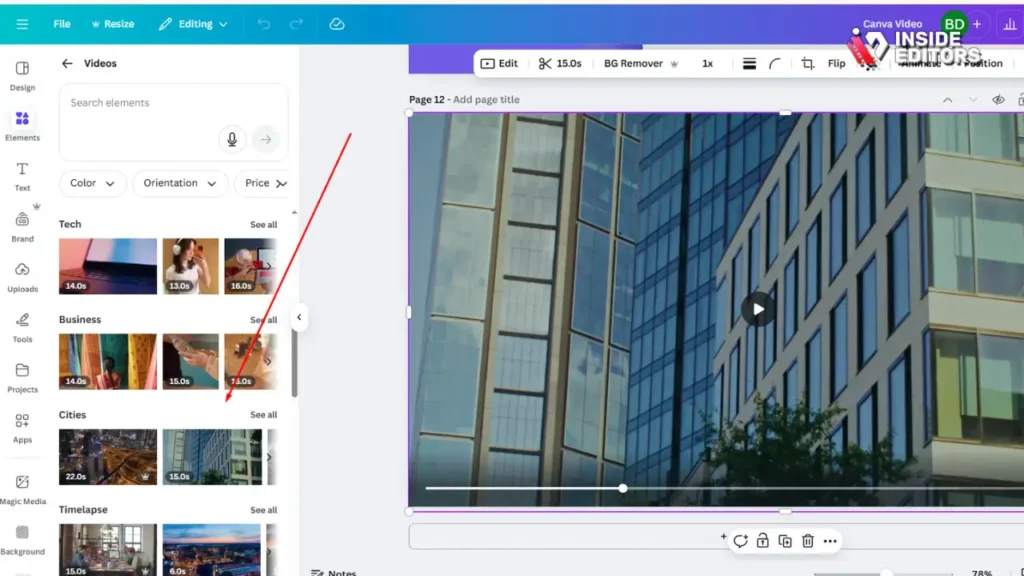Expand the Color filter dropdown
The width and height of the screenshot is (1024, 576).
tap(91, 184)
